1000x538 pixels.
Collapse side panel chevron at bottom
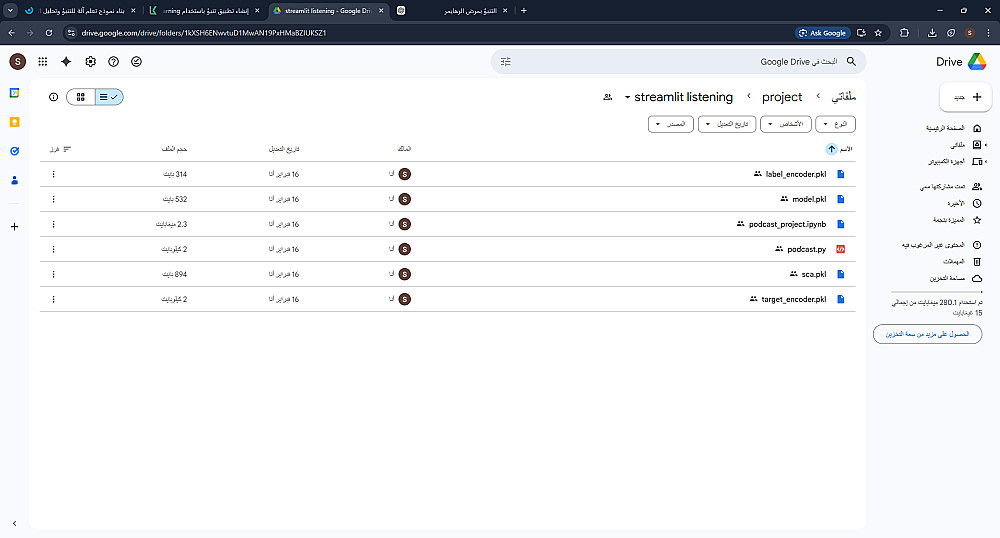pos(15,523)
